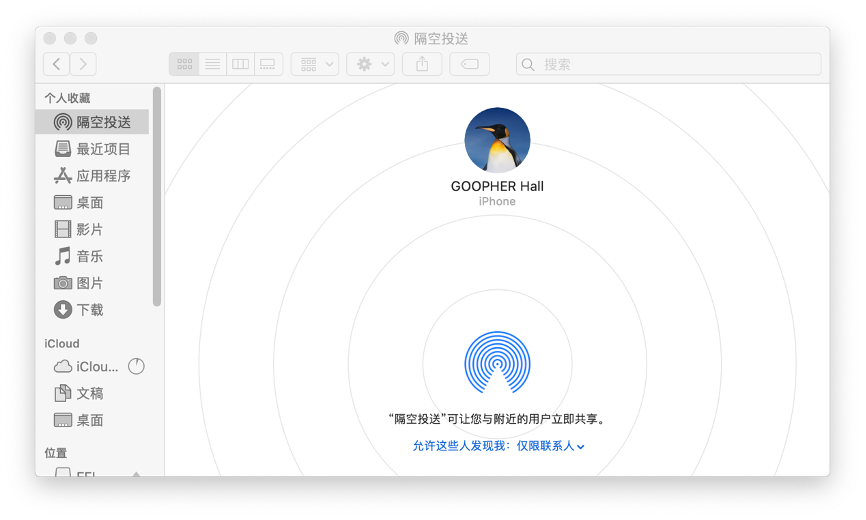Open 图片 in the sidebar
This screenshot has height=520, width=866.
[92, 283]
